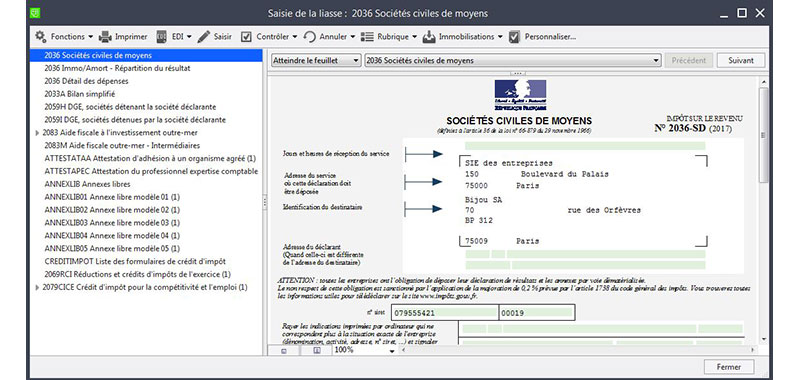Click the Saisir pencil icon
This screenshot has height=380, width=800.
tap(204, 37)
